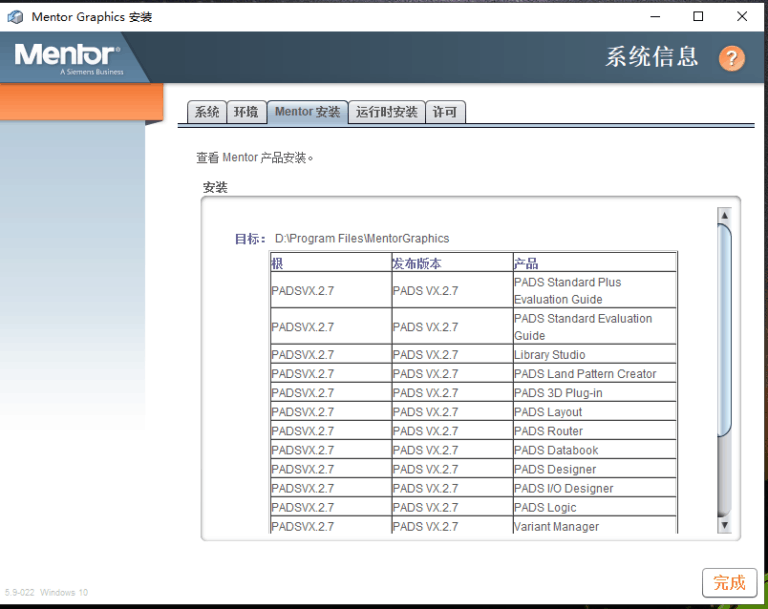Select the 发布版本 column header
This screenshot has width=768, height=609.
tap(452, 263)
